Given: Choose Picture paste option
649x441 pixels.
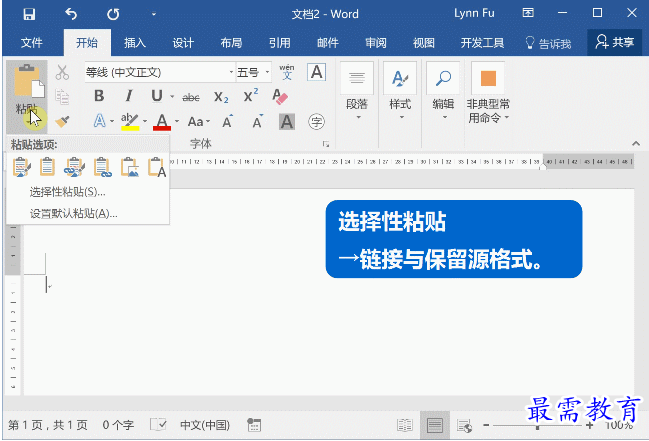Looking at the screenshot, I should (x=130, y=167).
